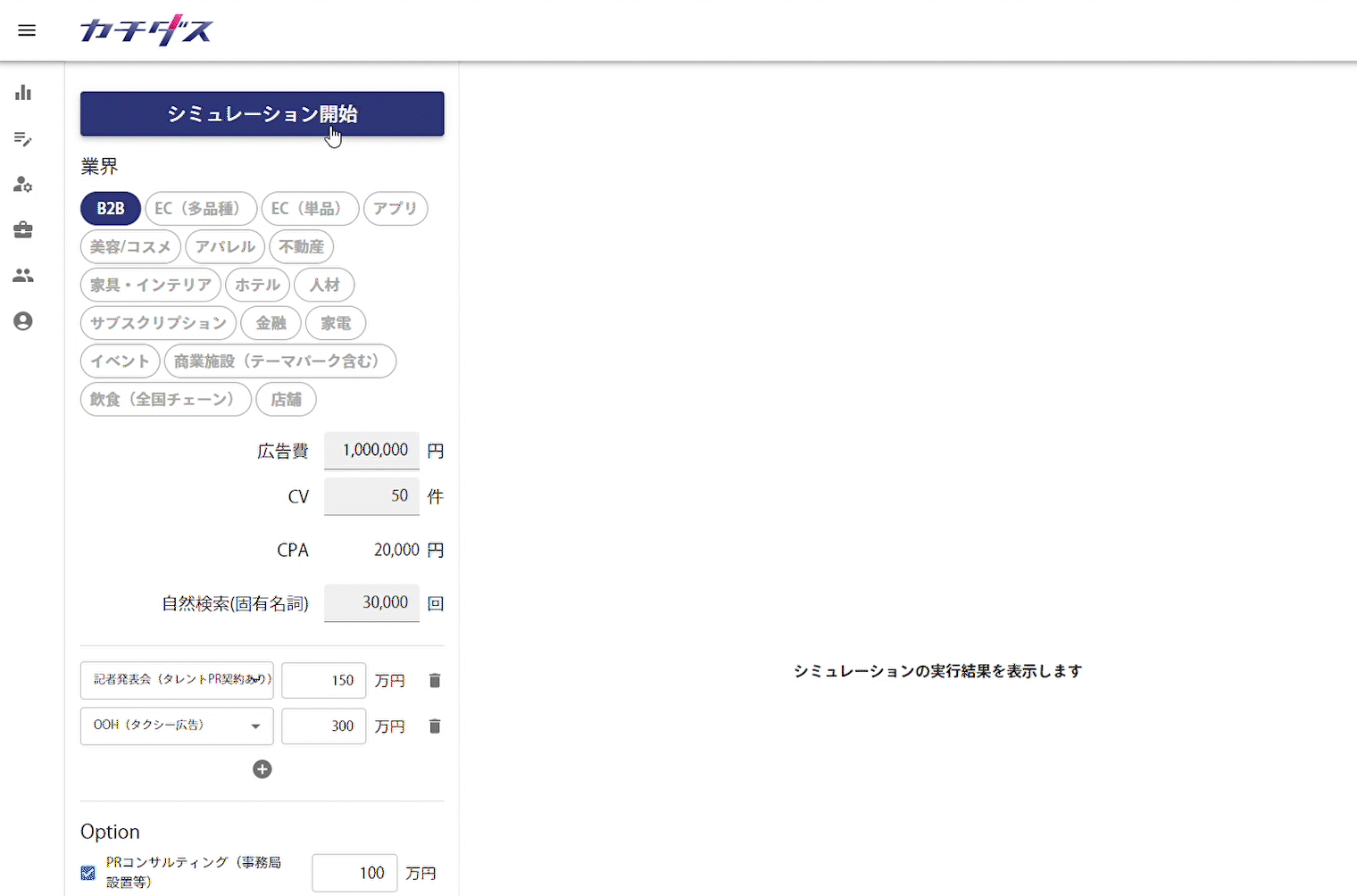Select the B2B industry chip

tap(111, 209)
